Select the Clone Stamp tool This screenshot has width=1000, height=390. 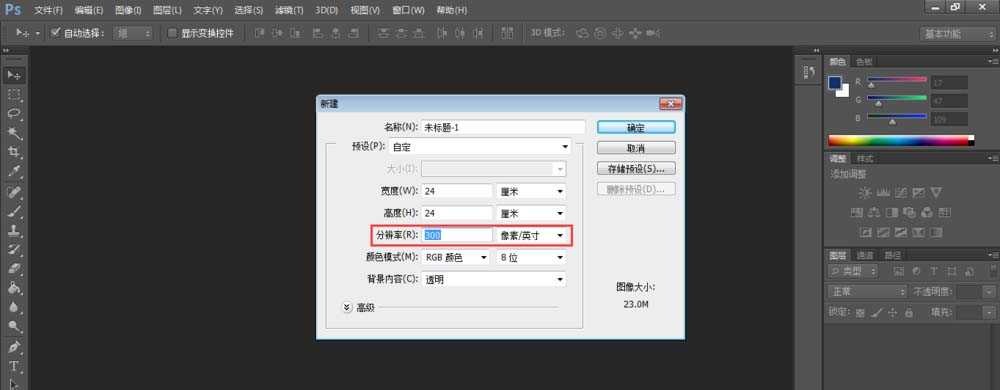click(14, 230)
